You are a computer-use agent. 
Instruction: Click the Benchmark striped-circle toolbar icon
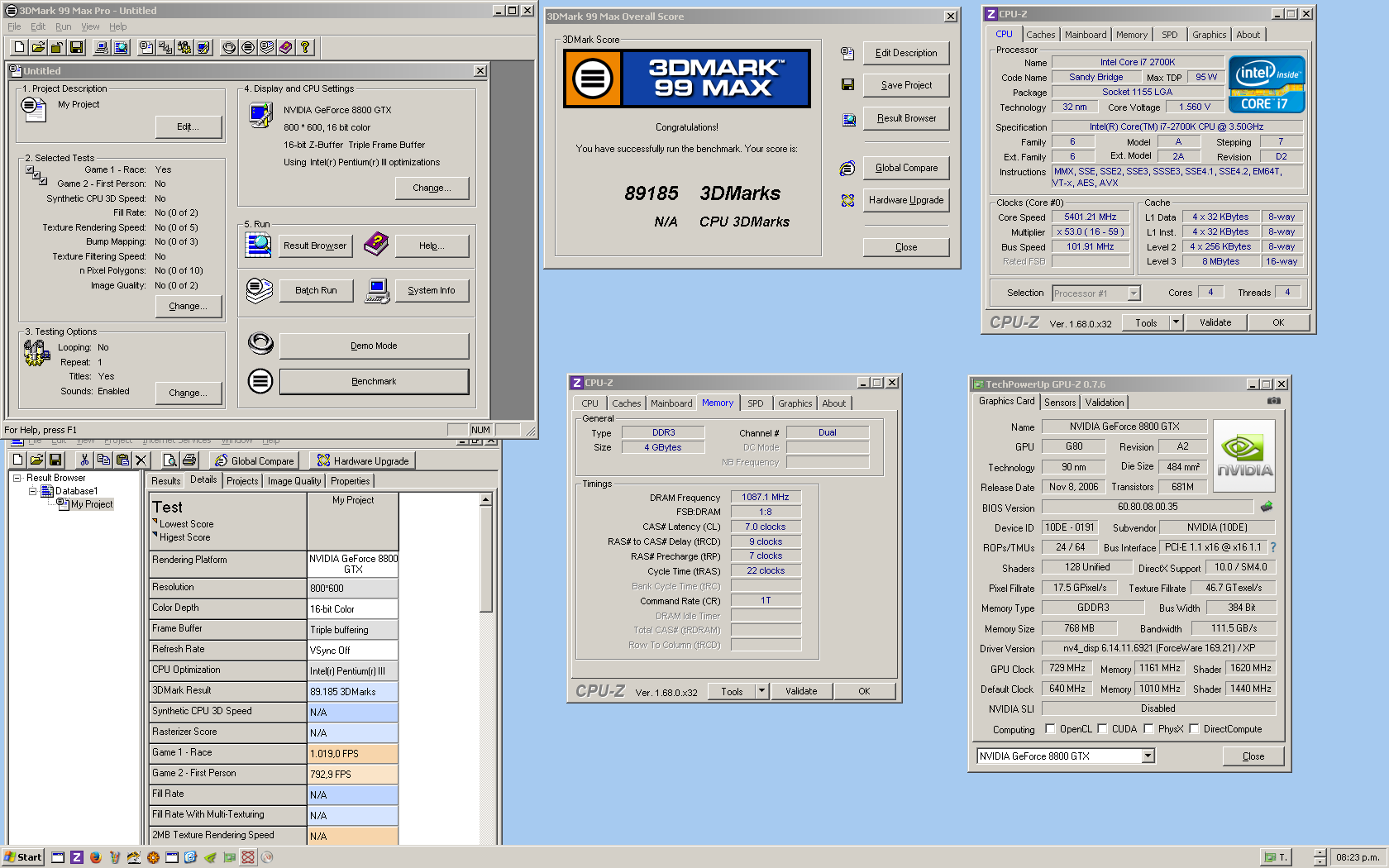[x=248, y=47]
